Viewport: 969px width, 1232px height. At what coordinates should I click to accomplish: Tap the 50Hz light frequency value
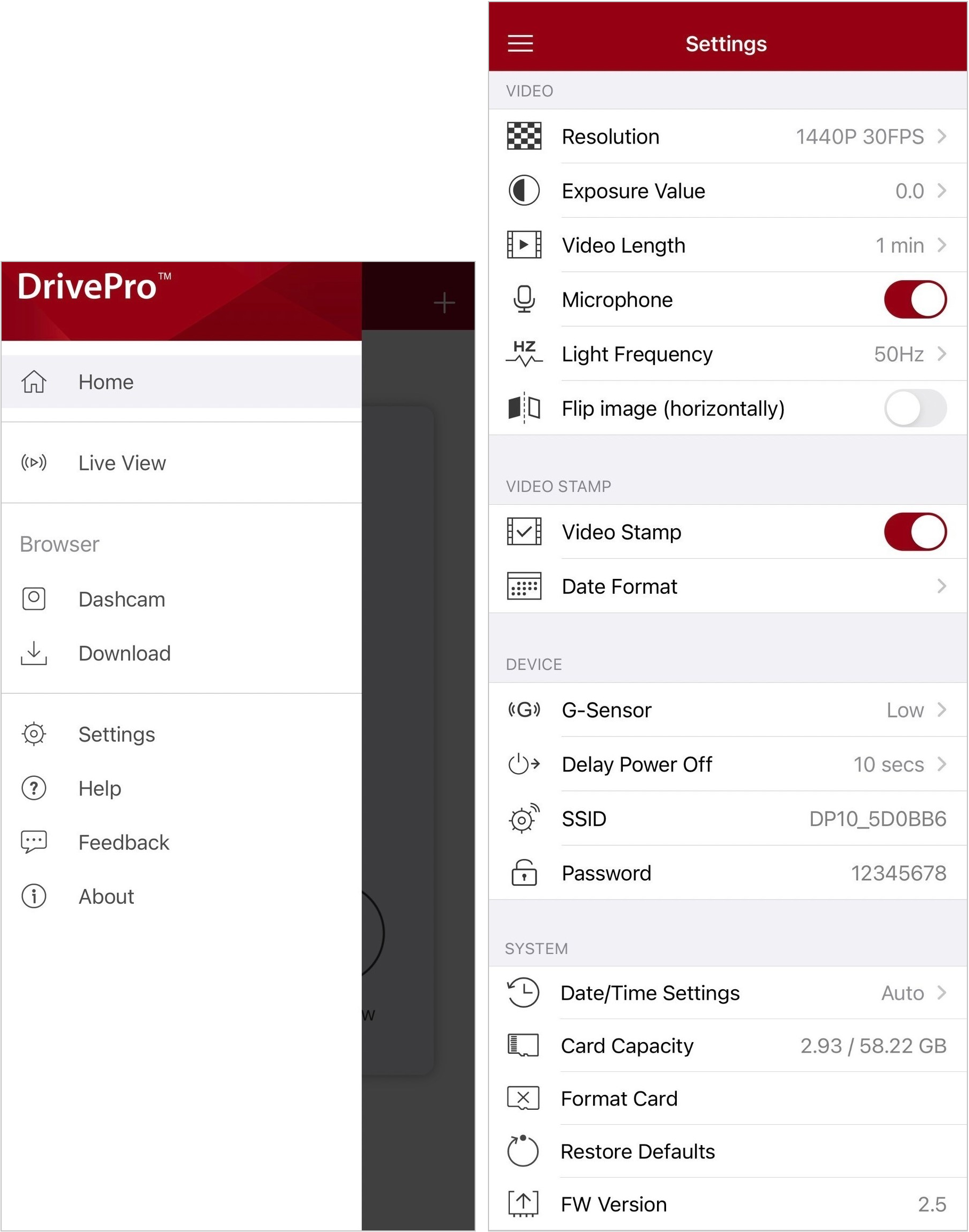click(x=899, y=354)
